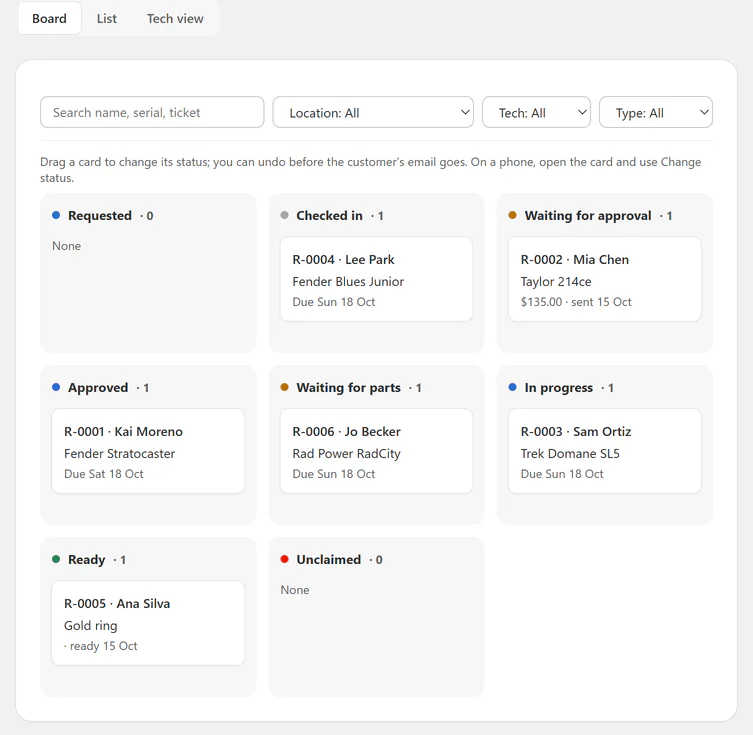Click None in the Requested column

[66, 246]
